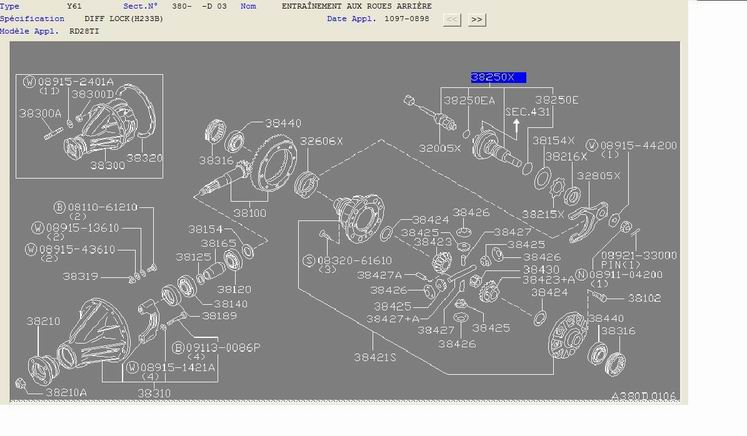Select highlighted part number 38250X
The image size is (747, 436).
click(x=498, y=77)
